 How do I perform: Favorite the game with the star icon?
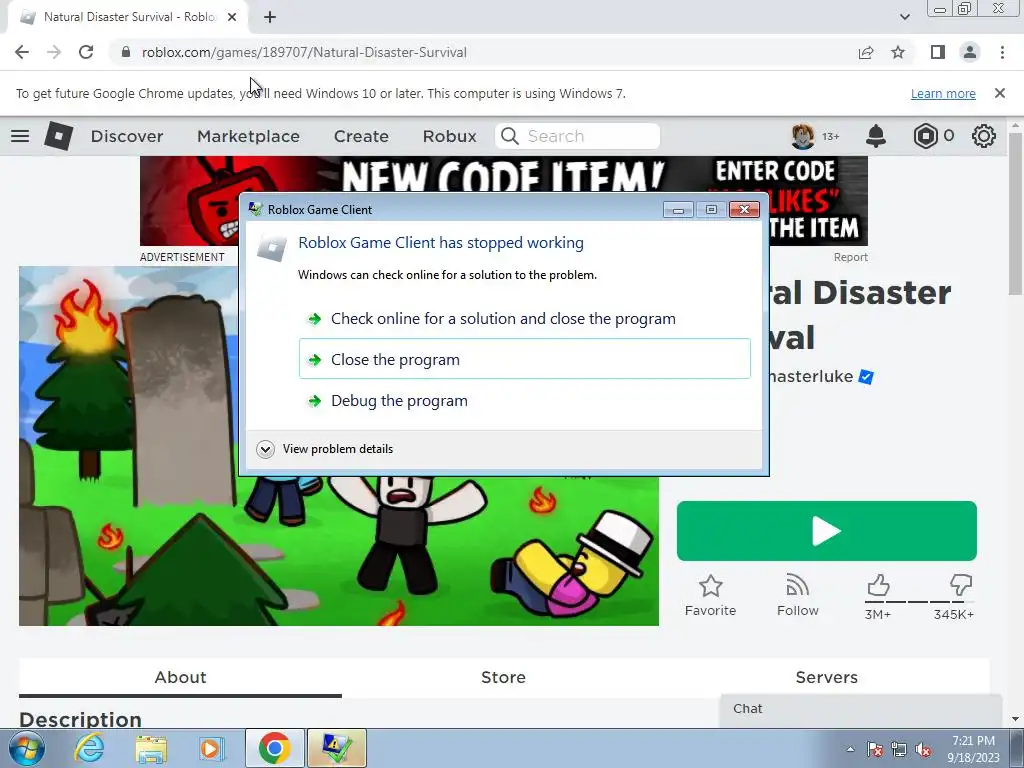point(711,586)
